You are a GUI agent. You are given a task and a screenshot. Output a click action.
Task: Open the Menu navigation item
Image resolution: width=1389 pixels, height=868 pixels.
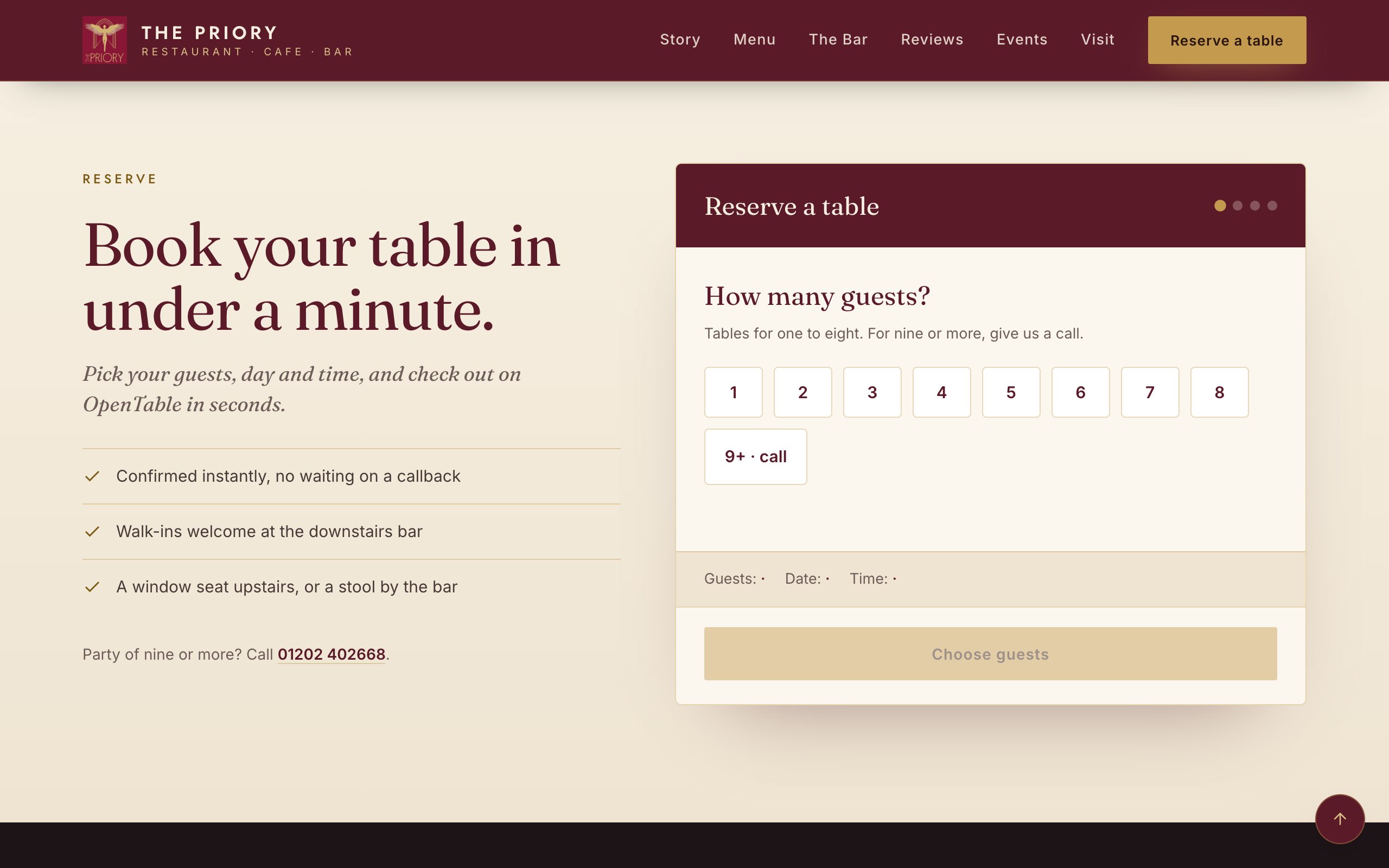click(754, 40)
